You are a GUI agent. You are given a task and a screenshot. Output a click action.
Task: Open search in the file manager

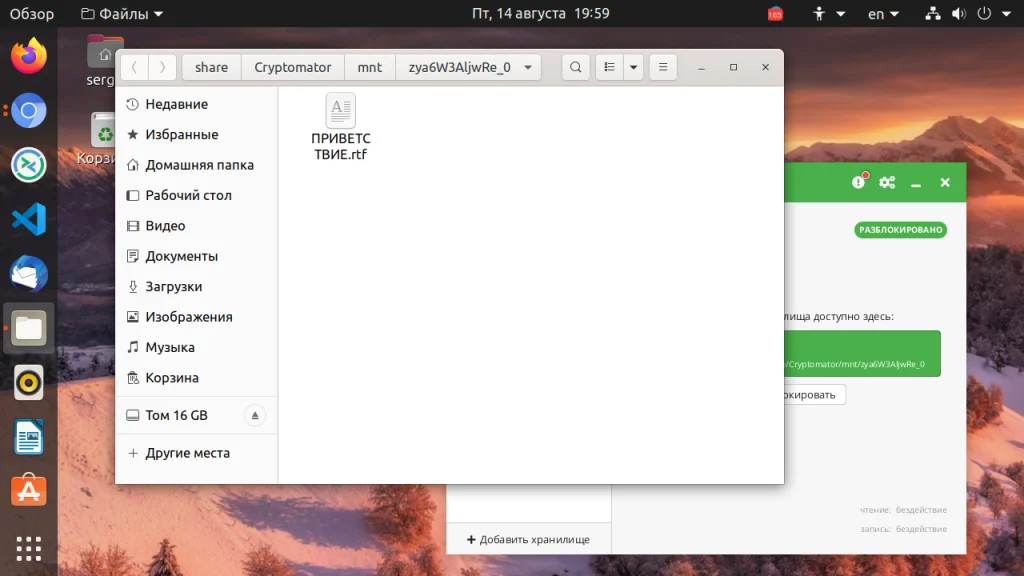(575, 67)
